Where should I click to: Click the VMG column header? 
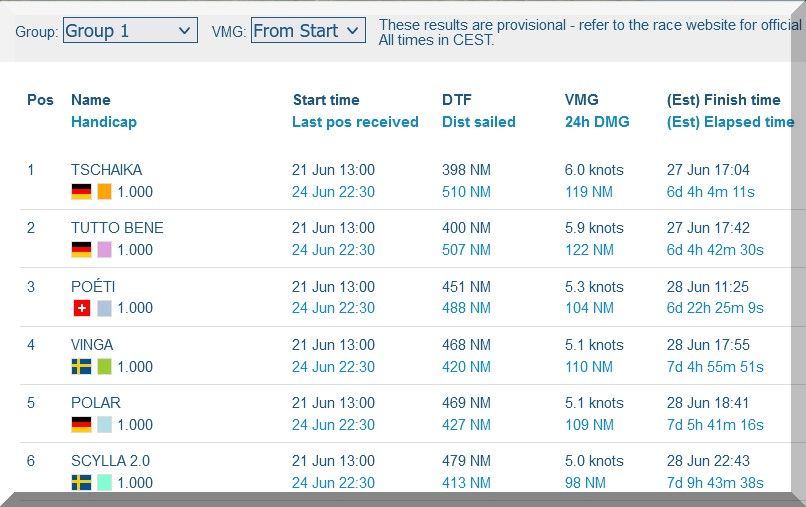(582, 100)
